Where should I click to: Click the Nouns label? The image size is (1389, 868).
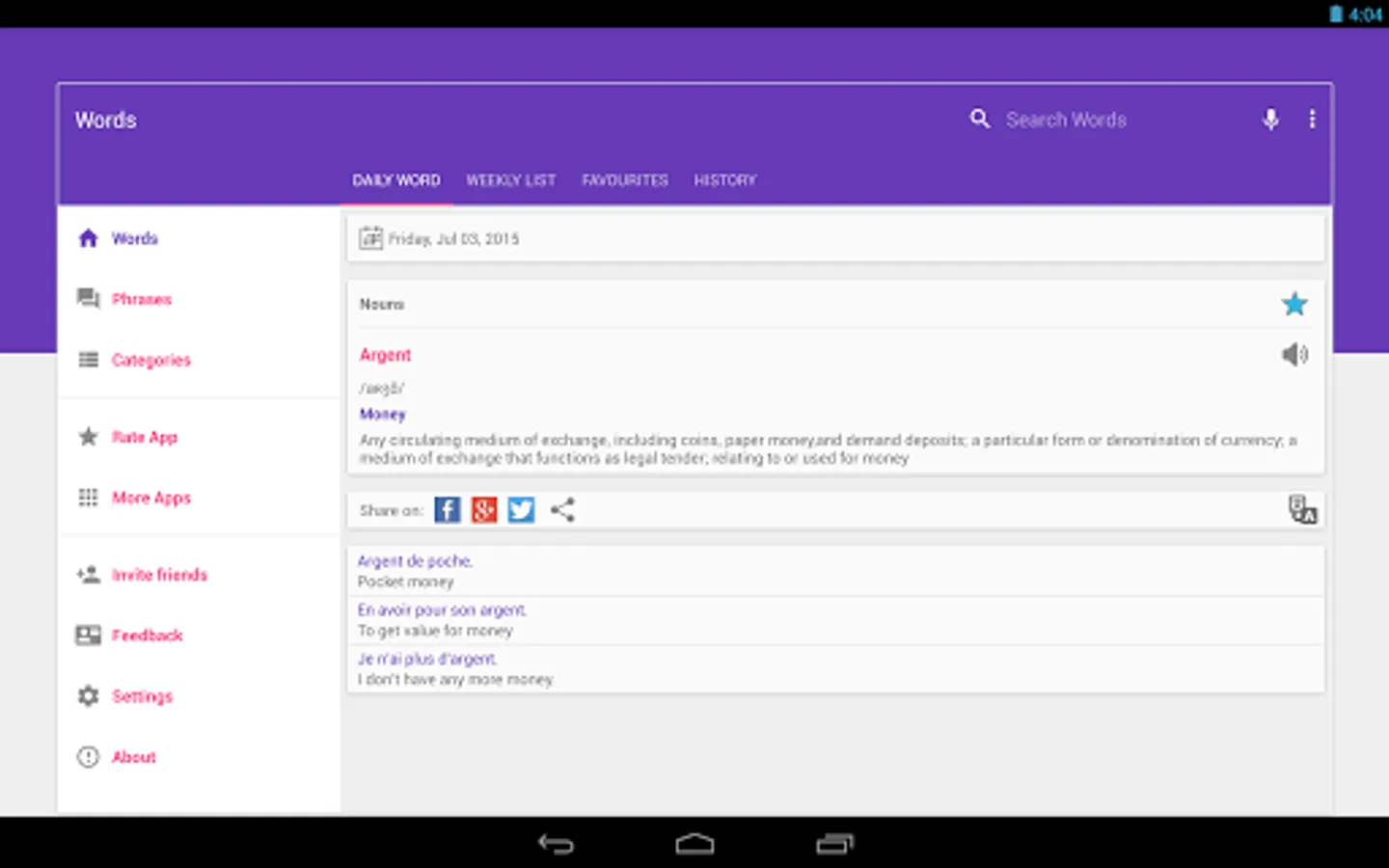[382, 304]
